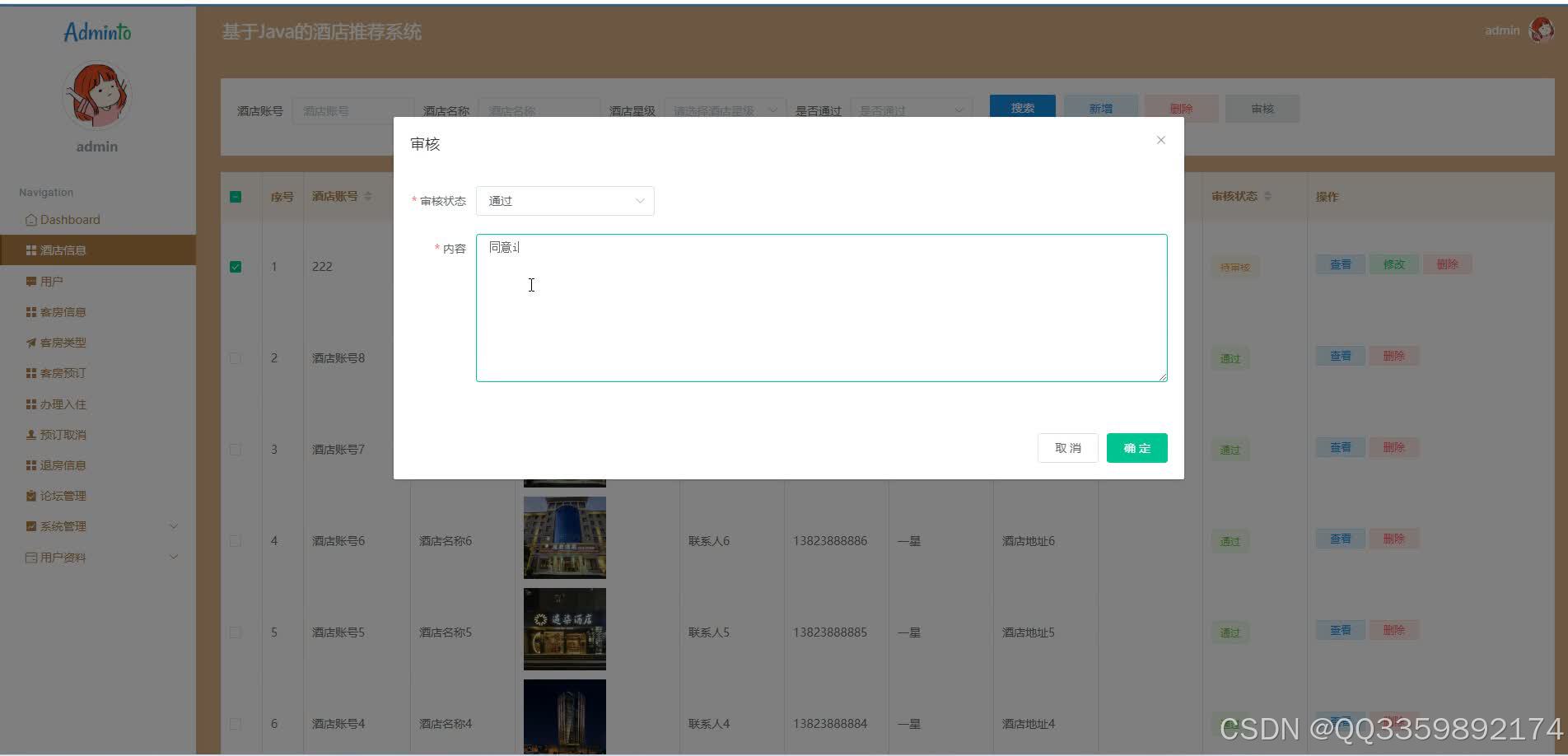
Task: Click 删除 for 酒店账号6 row
Action: point(1393,539)
